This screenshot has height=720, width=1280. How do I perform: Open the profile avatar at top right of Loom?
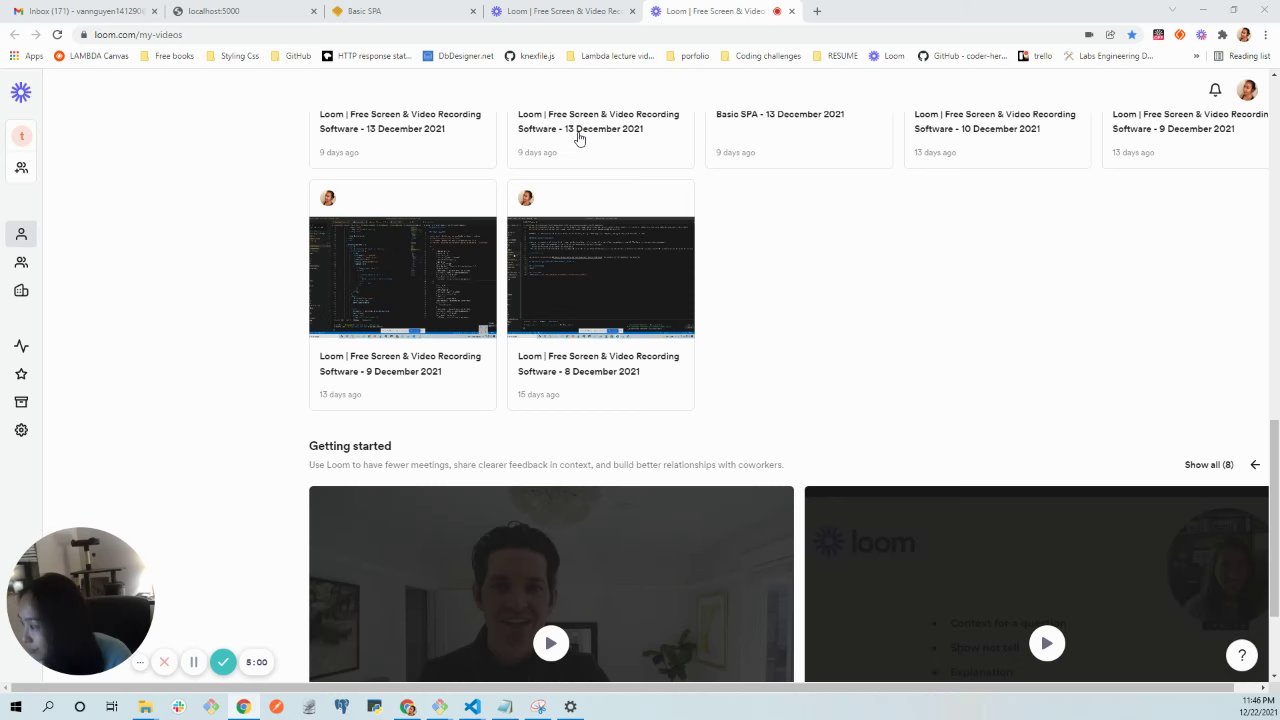point(1247,90)
